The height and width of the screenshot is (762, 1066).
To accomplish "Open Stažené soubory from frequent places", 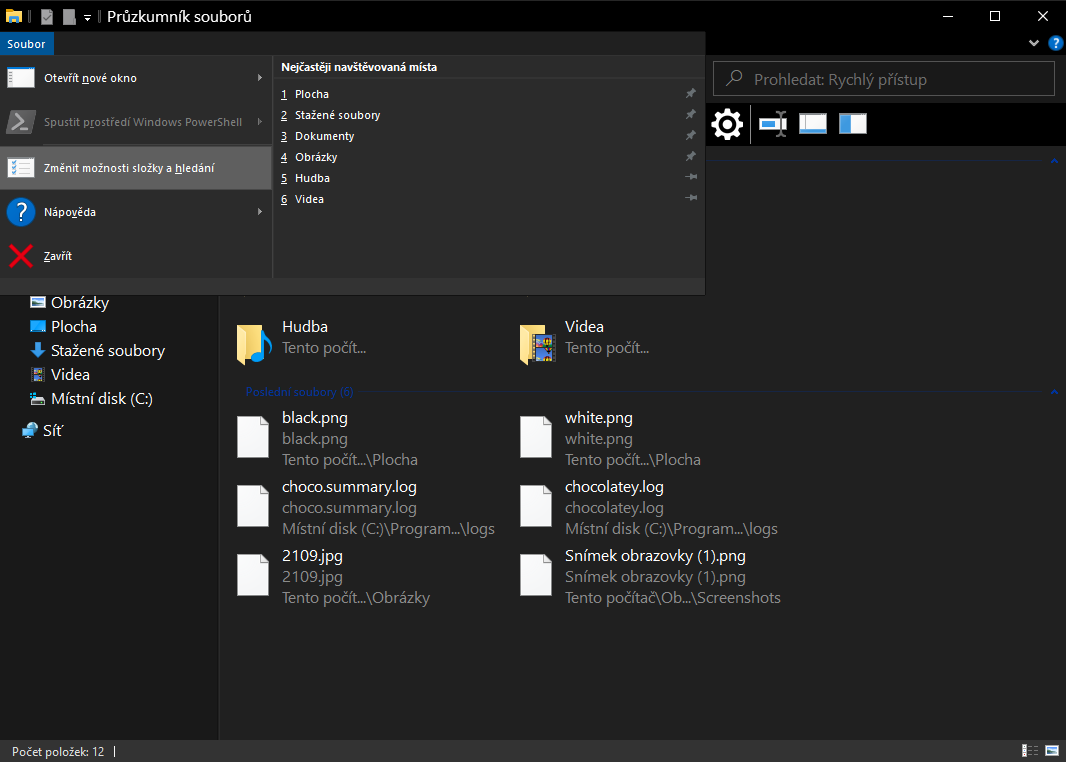I will (x=337, y=115).
